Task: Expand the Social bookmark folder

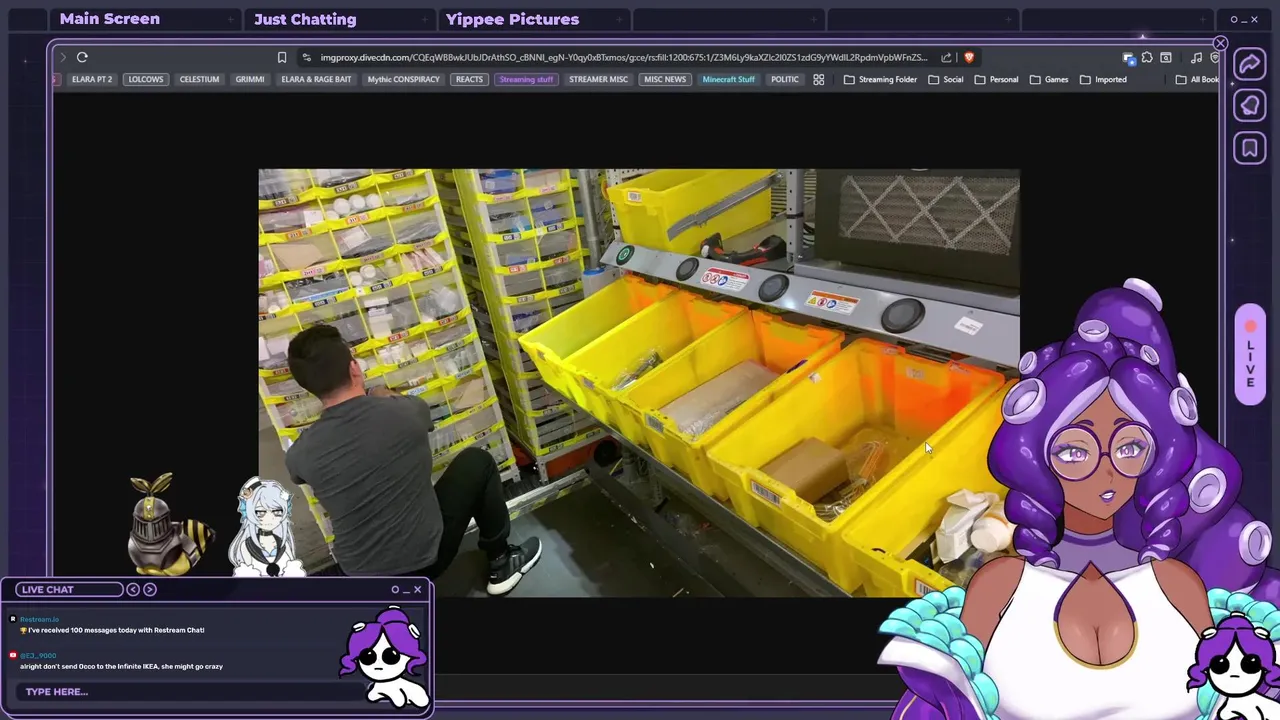Action: [946, 79]
